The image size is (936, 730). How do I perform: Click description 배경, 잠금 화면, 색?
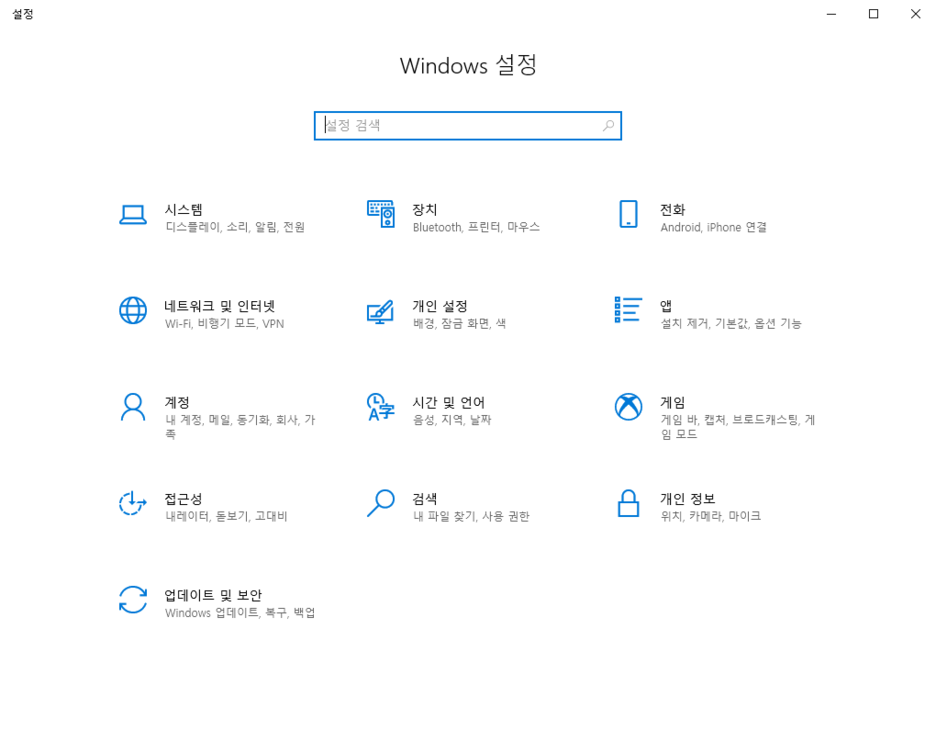click(459, 324)
